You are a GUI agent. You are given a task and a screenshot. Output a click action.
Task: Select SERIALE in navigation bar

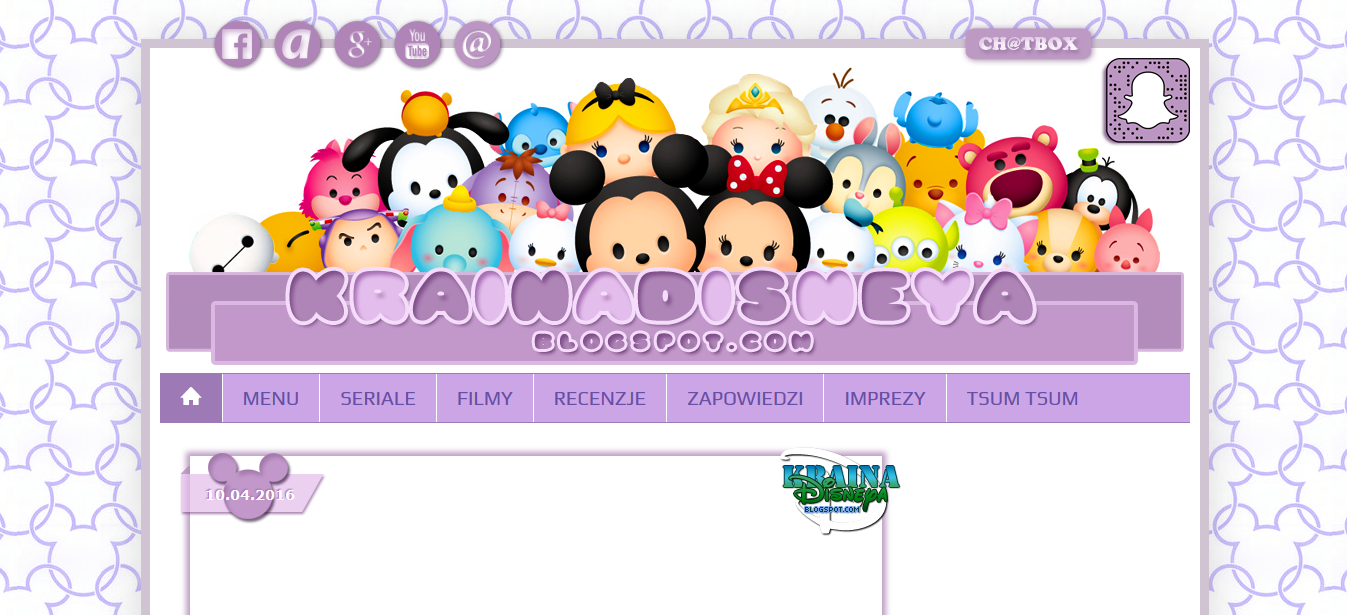coord(378,398)
